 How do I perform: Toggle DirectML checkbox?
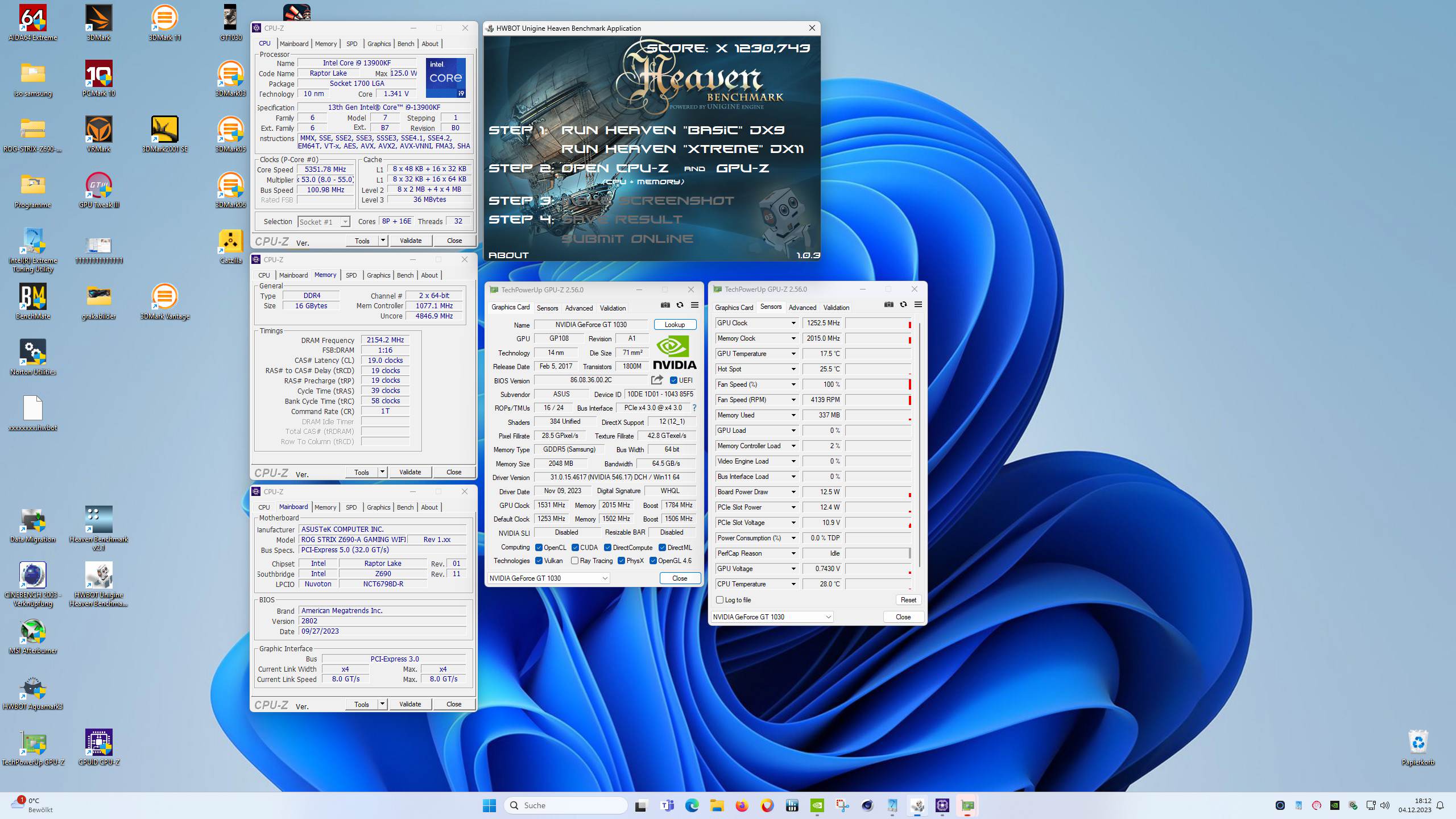click(662, 548)
